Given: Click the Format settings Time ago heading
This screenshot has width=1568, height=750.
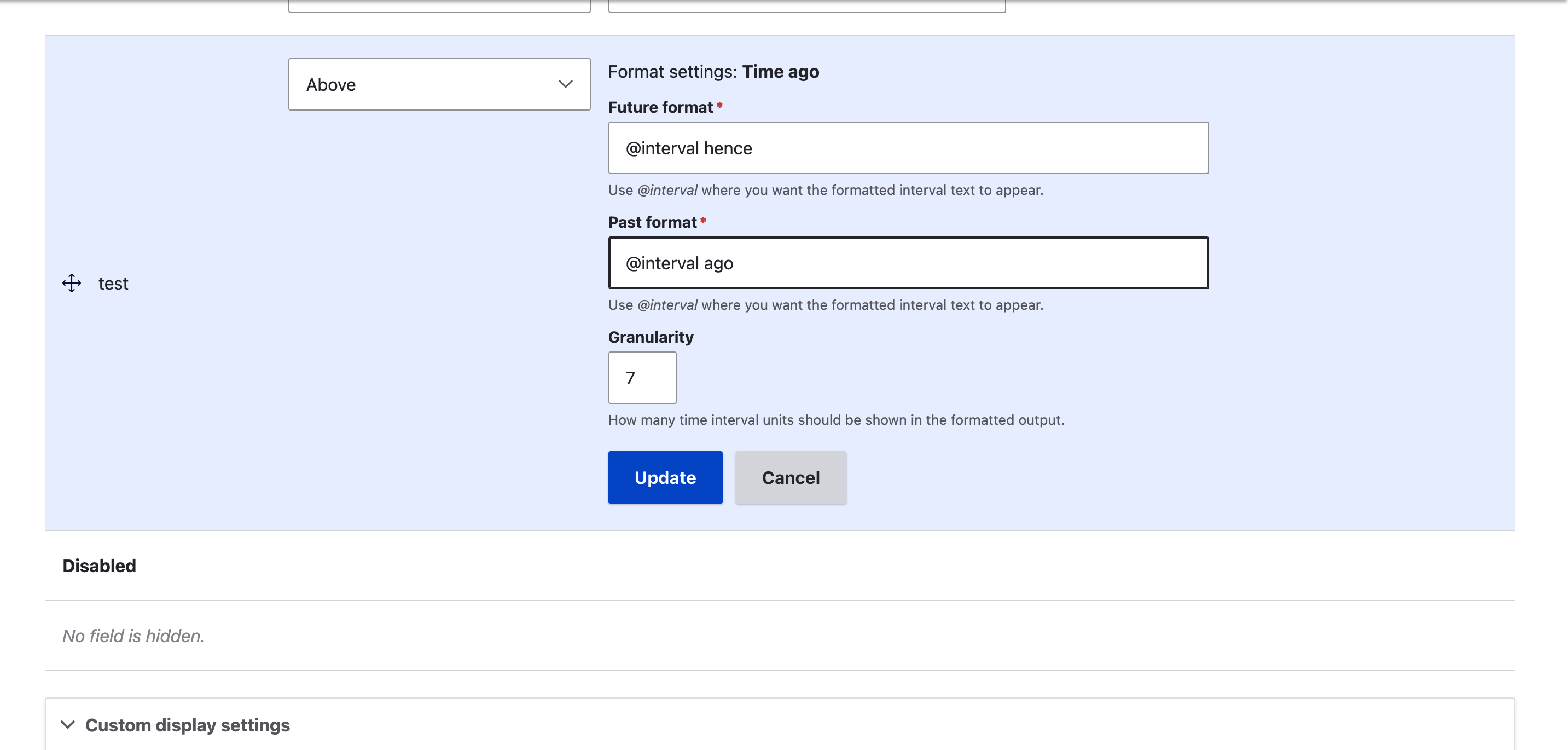Looking at the screenshot, I should point(713,71).
